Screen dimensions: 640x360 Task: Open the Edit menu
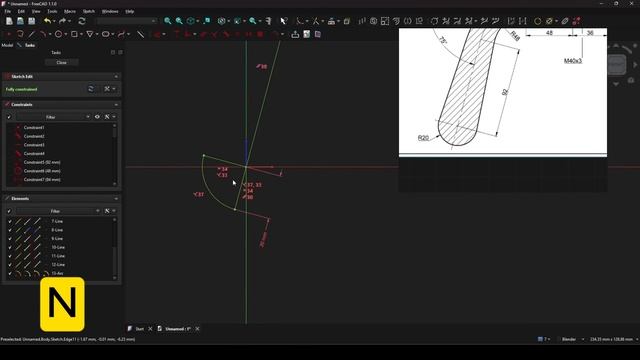(21, 11)
